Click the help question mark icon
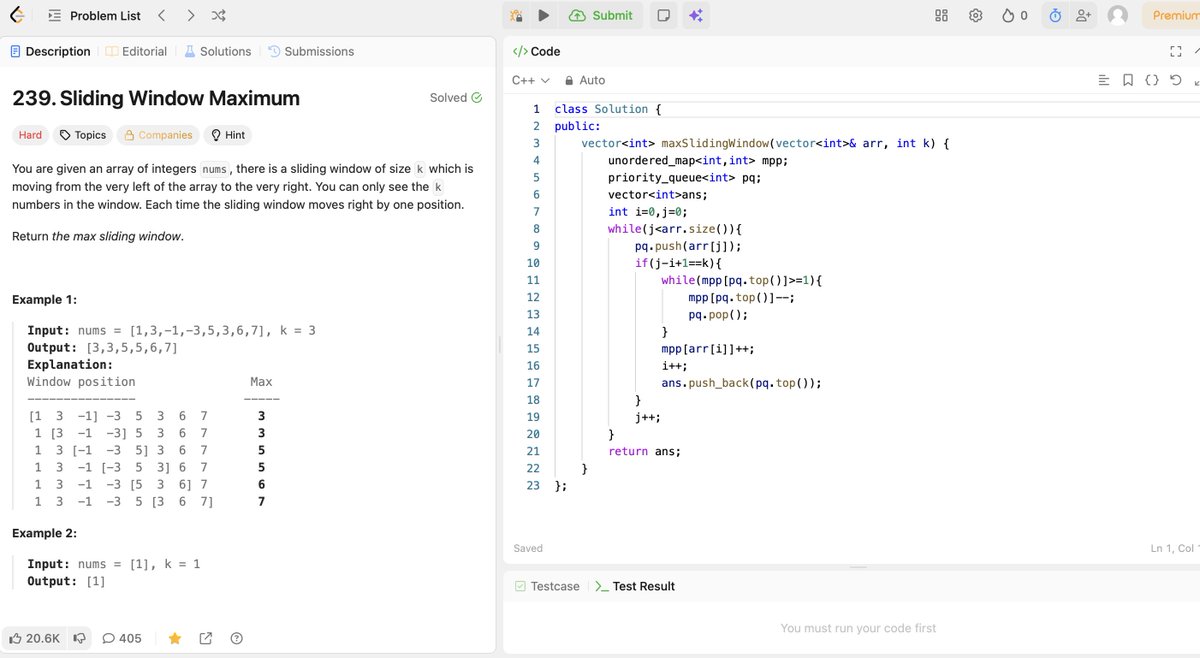Image resolution: width=1200 pixels, height=658 pixels. 237,638
